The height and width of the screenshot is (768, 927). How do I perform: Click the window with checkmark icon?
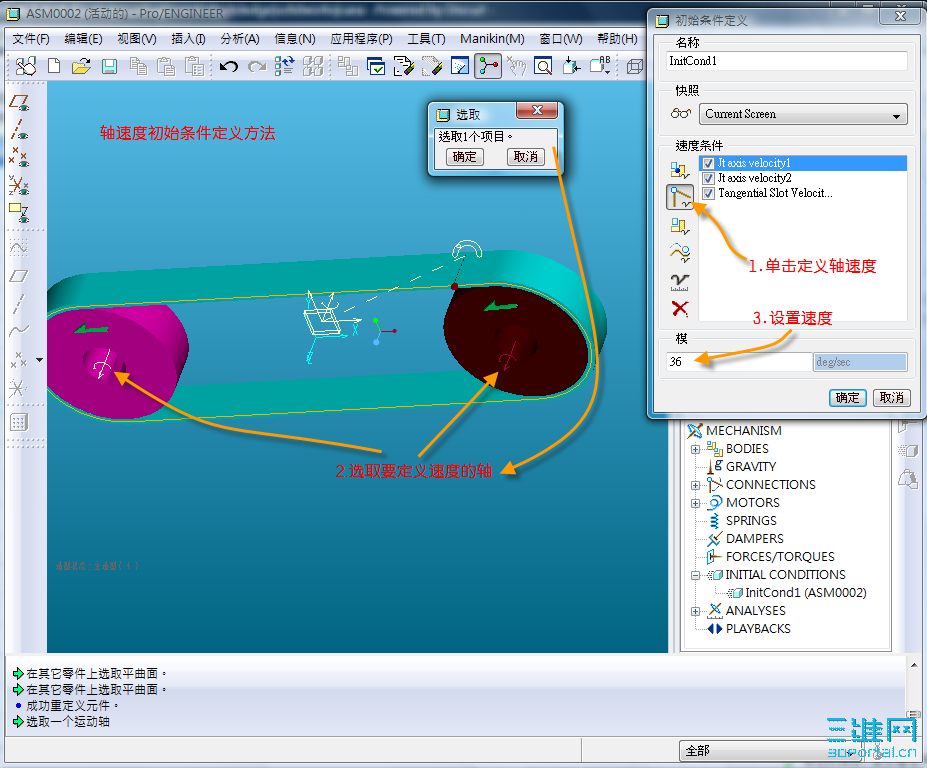pyautogui.click(x=376, y=66)
